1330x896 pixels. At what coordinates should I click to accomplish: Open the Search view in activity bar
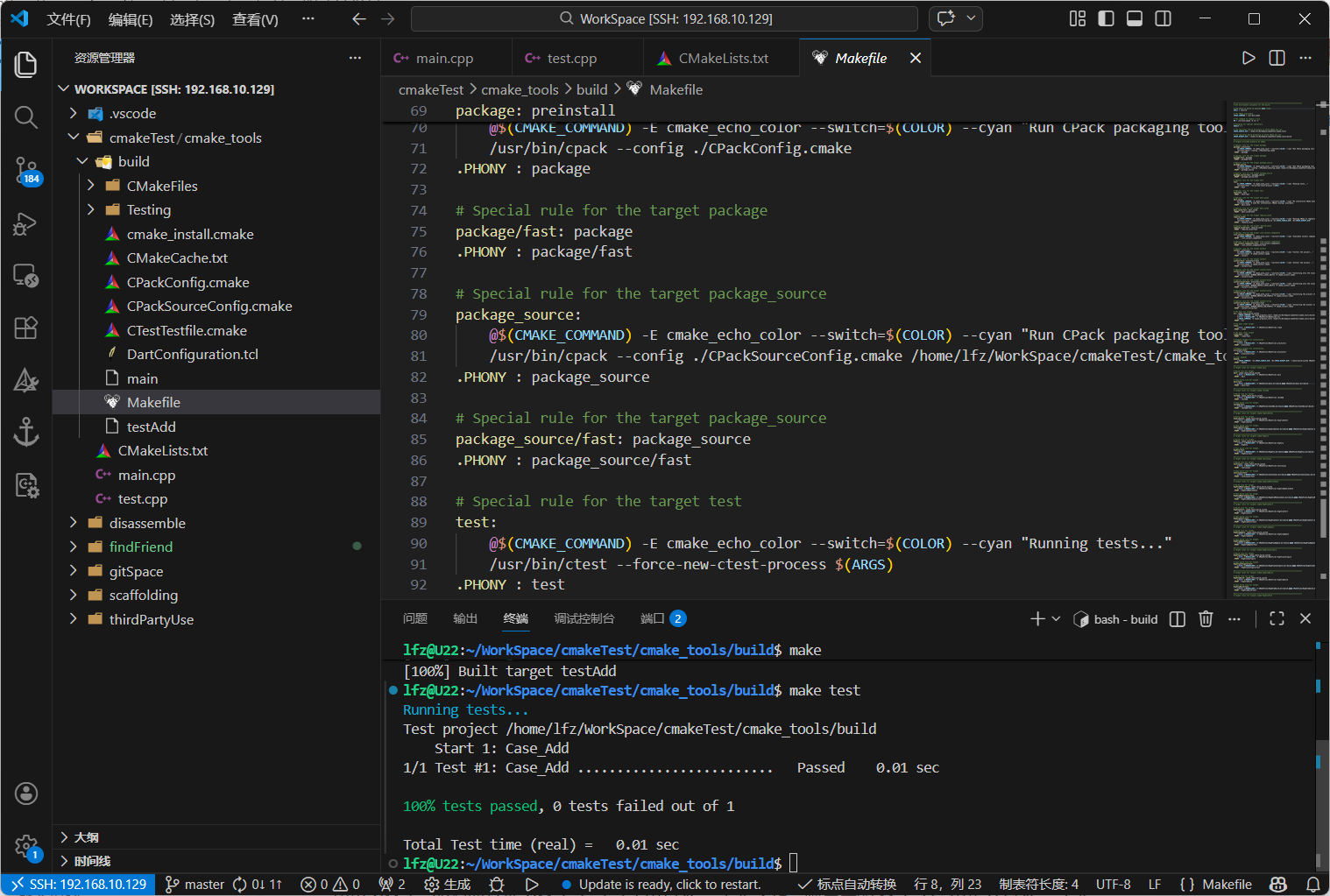point(26,117)
